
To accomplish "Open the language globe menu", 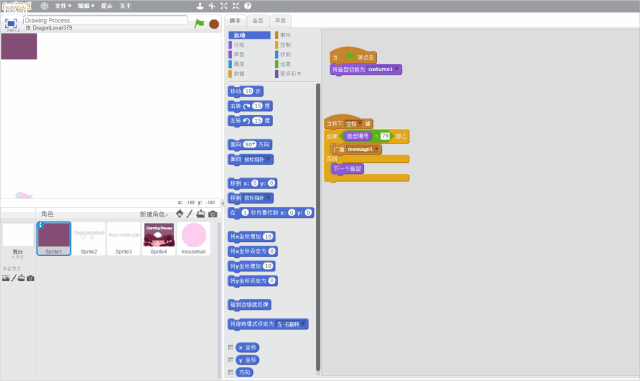I will click(44, 6).
